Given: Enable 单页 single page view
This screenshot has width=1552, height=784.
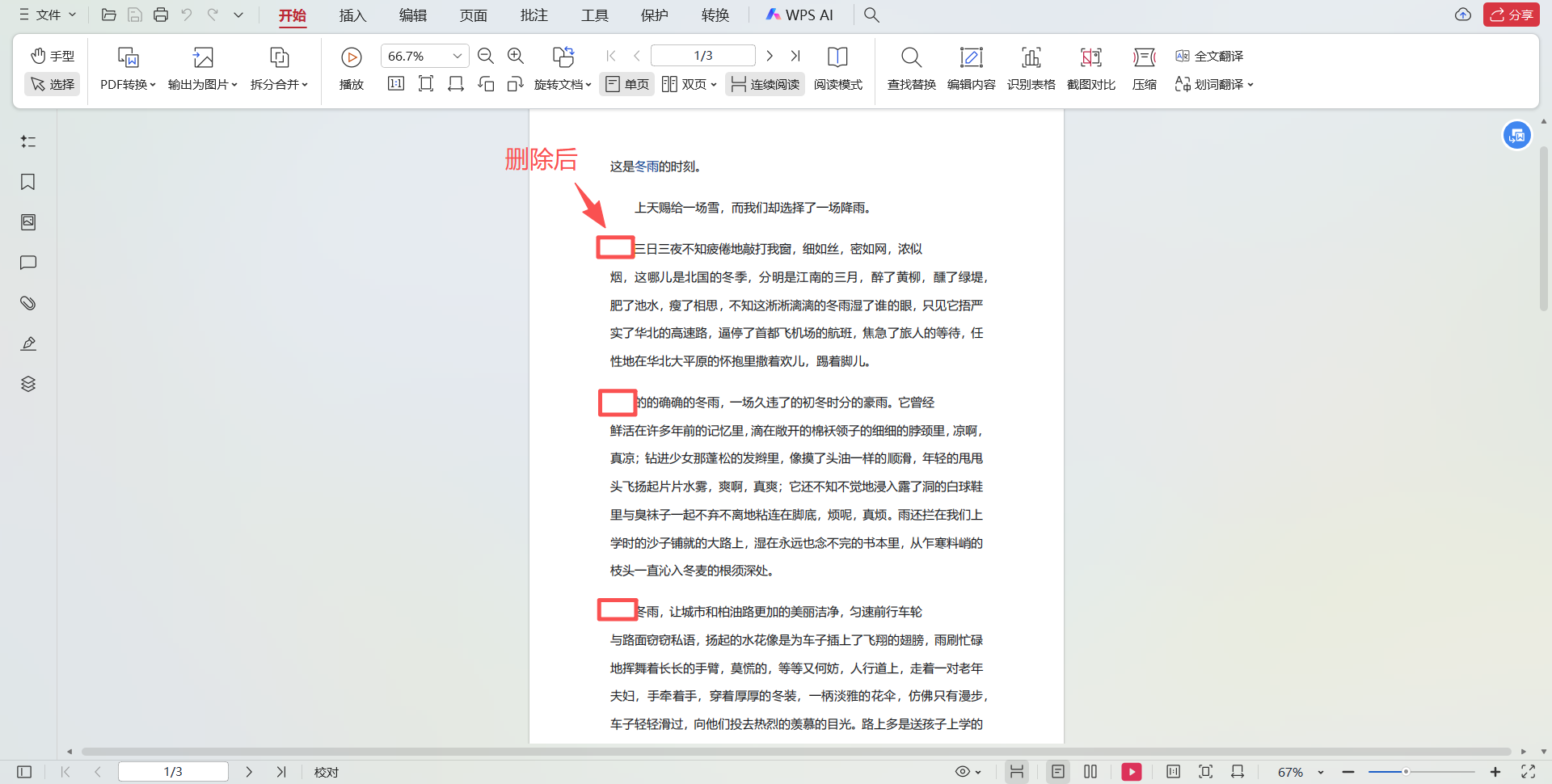Looking at the screenshot, I should pyautogui.click(x=626, y=83).
